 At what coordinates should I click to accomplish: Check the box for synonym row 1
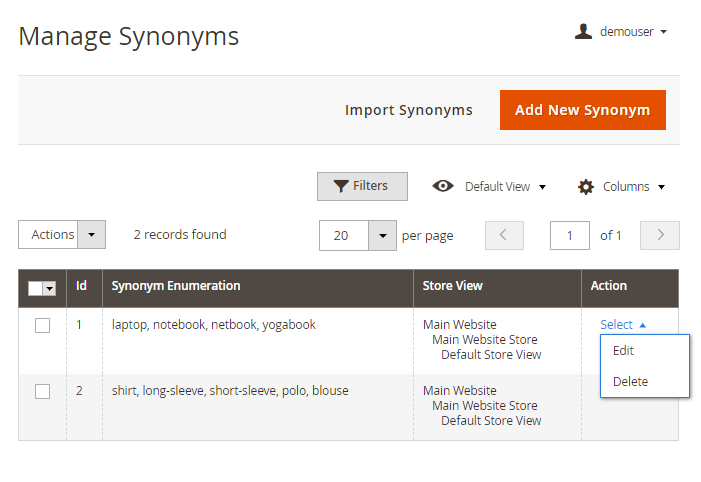(x=42, y=325)
